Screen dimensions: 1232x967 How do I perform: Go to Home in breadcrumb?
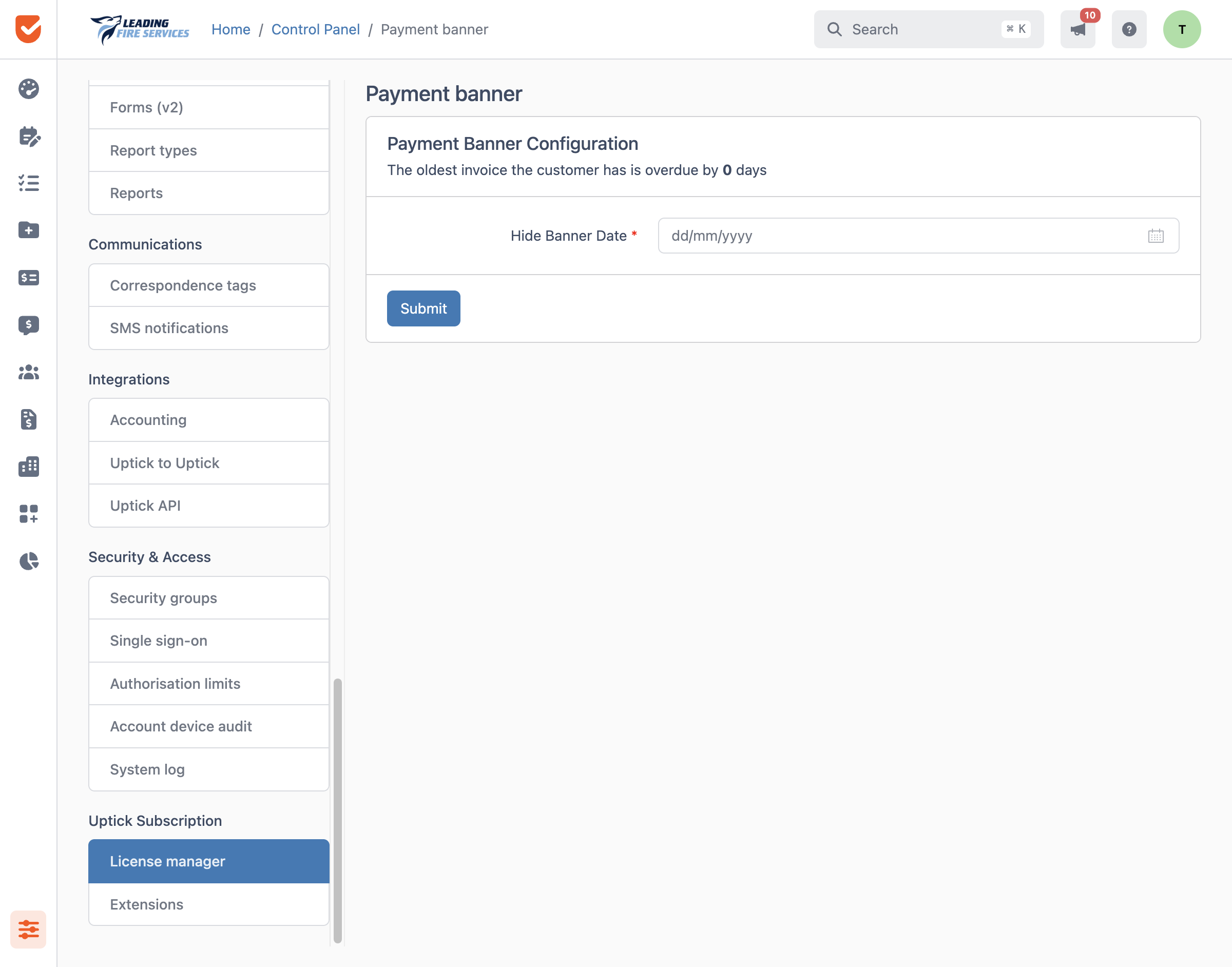point(230,29)
